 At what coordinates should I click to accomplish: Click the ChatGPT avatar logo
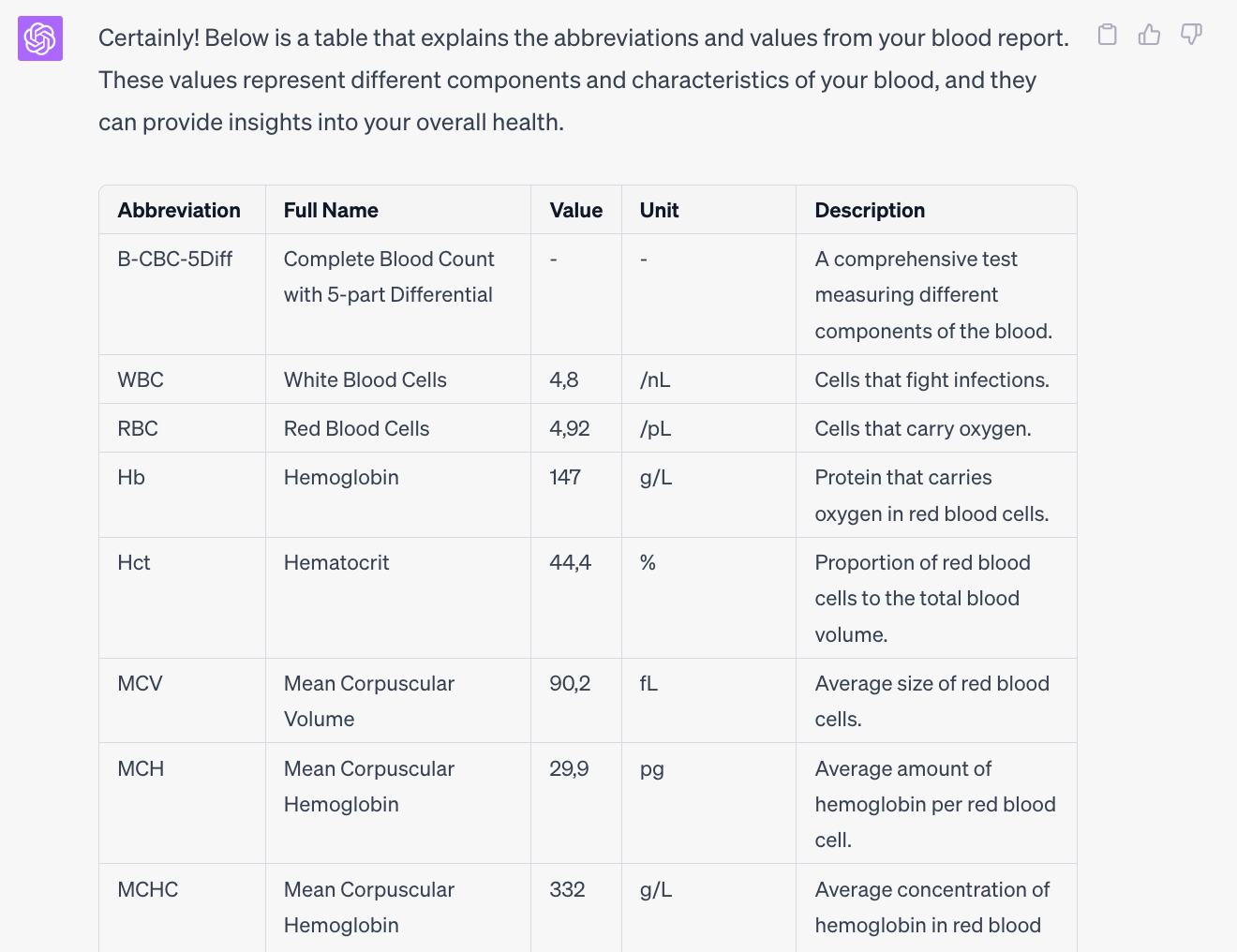tap(40, 38)
